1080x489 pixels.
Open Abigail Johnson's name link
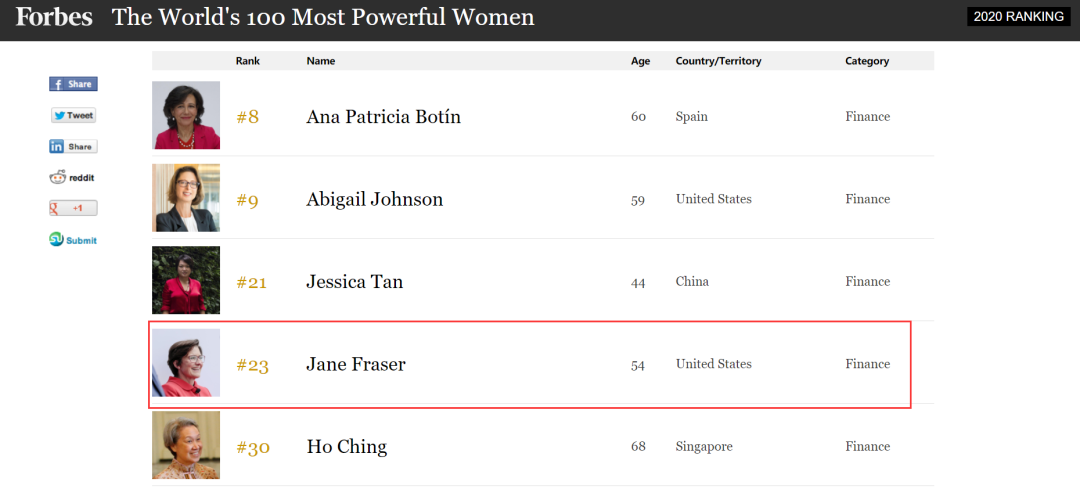point(374,199)
